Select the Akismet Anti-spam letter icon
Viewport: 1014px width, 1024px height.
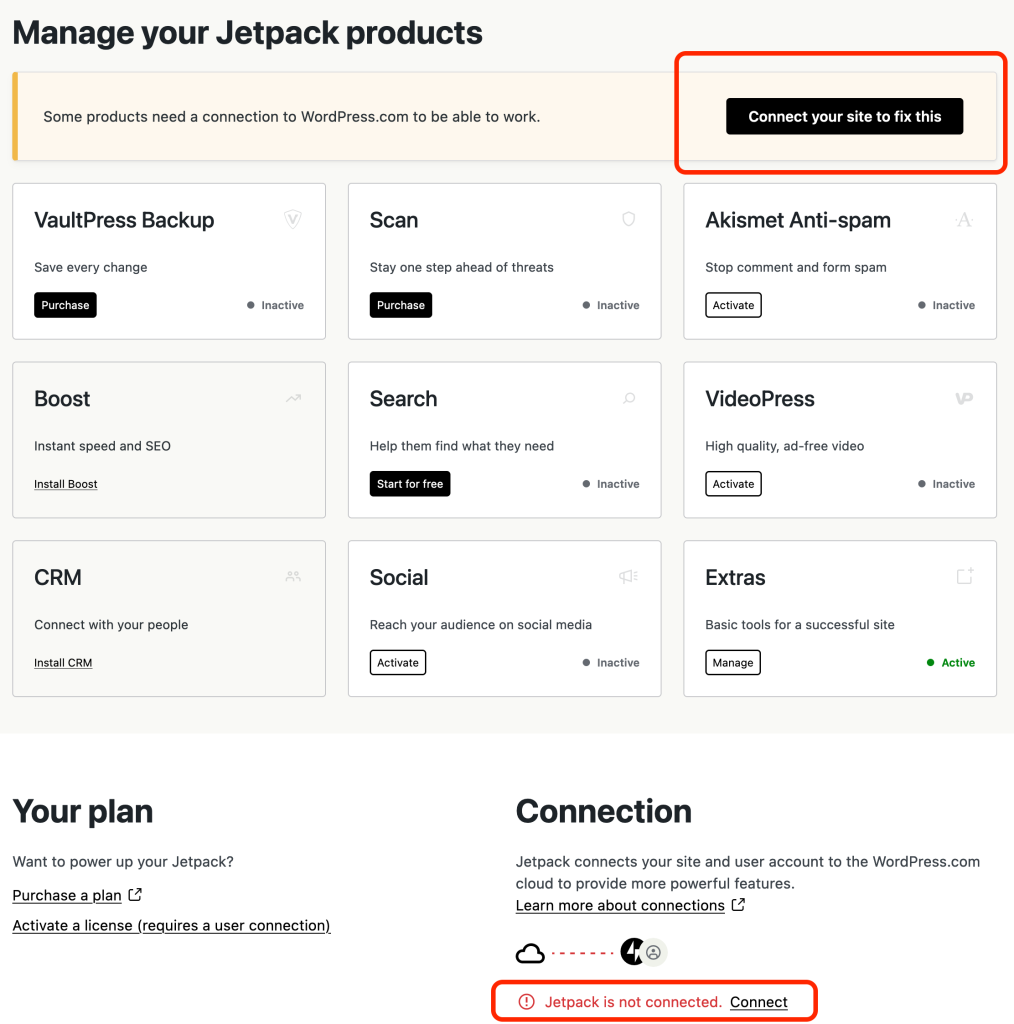(963, 219)
